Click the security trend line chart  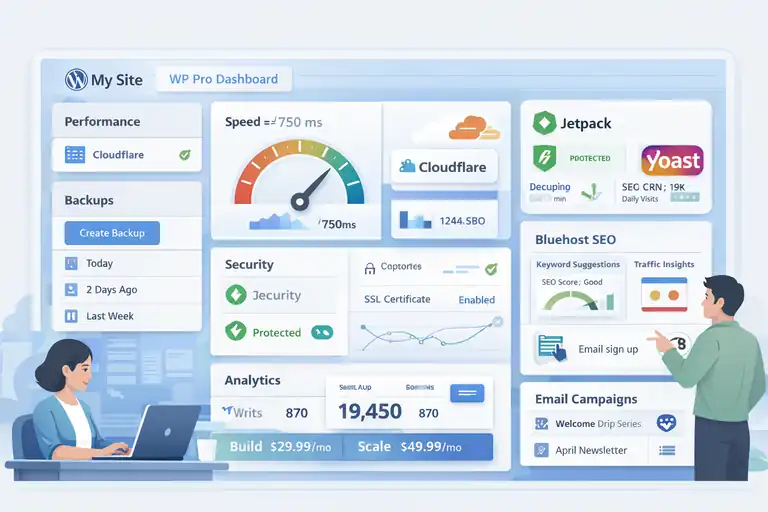(x=432, y=335)
